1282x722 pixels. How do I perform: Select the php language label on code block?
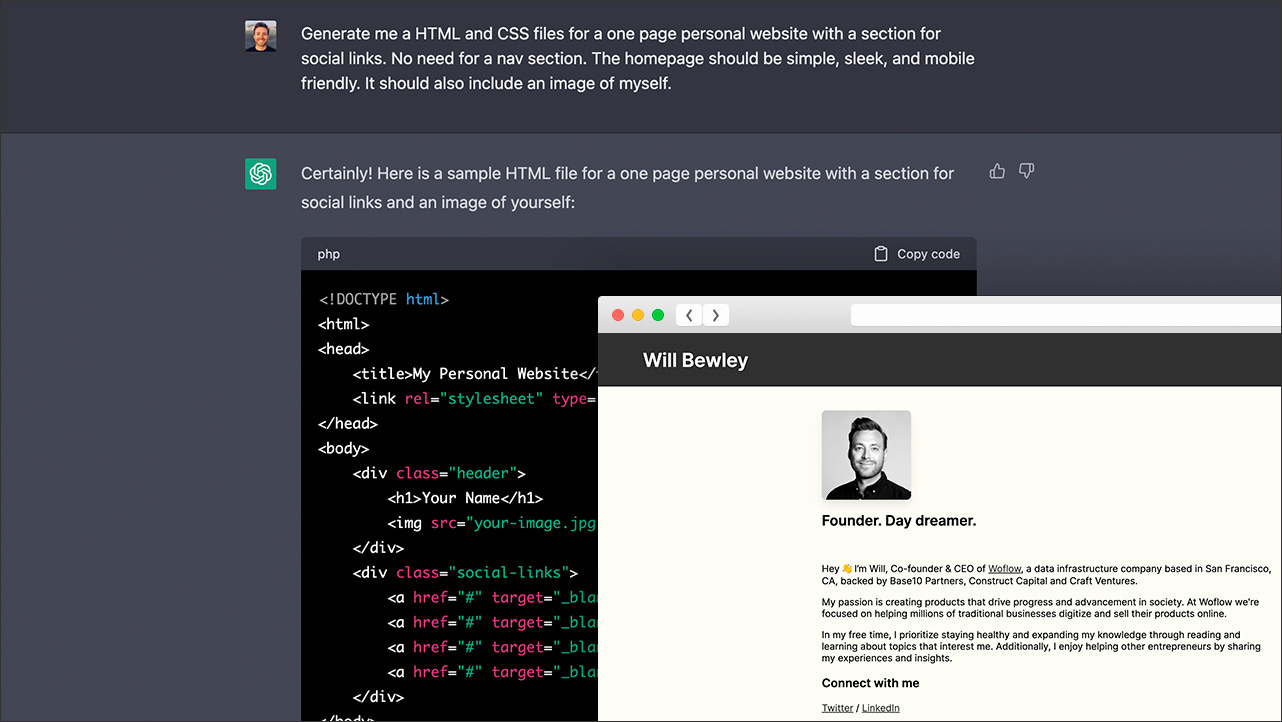click(x=328, y=253)
